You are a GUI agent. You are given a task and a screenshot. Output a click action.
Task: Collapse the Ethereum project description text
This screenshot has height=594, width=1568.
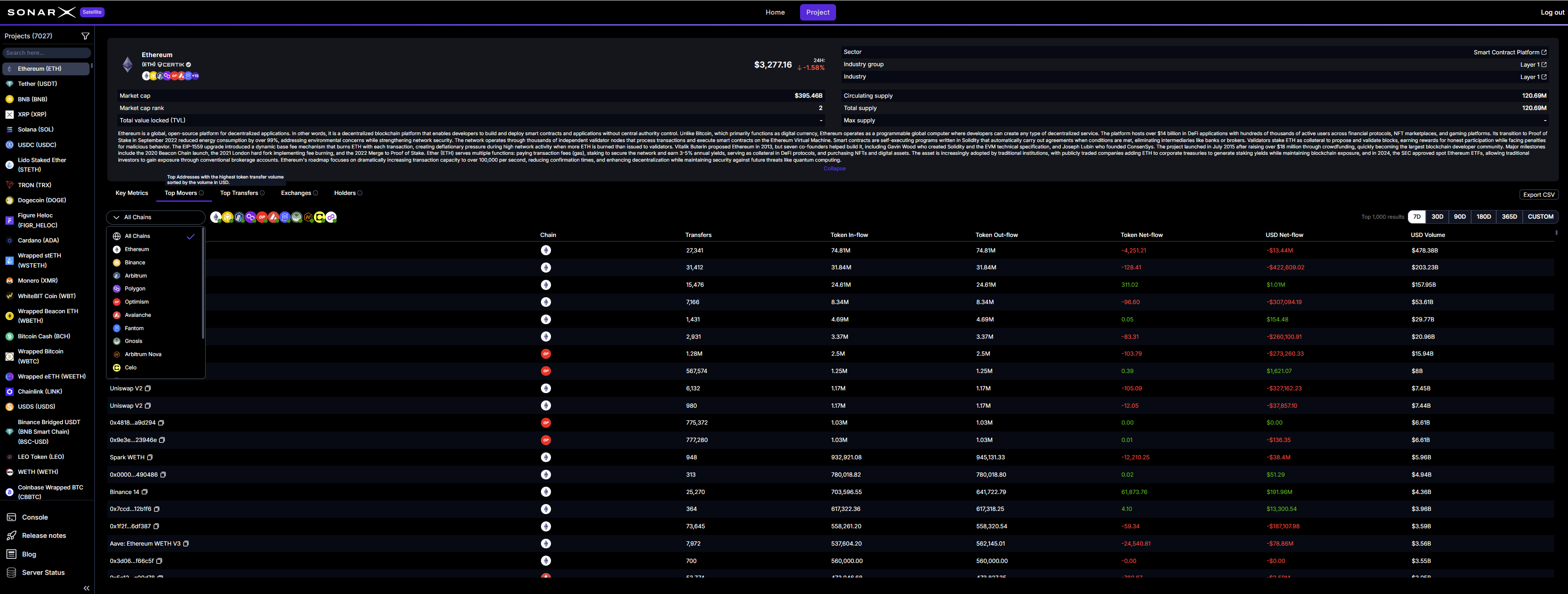click(x=834, y=168)
